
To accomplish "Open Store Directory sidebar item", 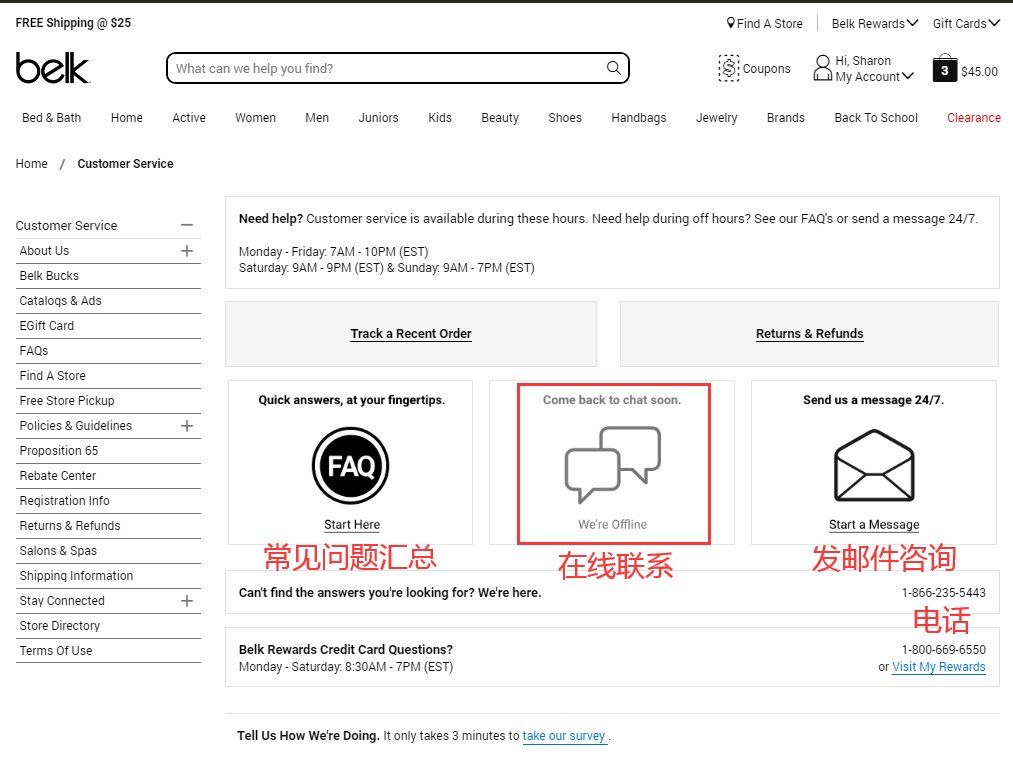I will click(59, 626).
